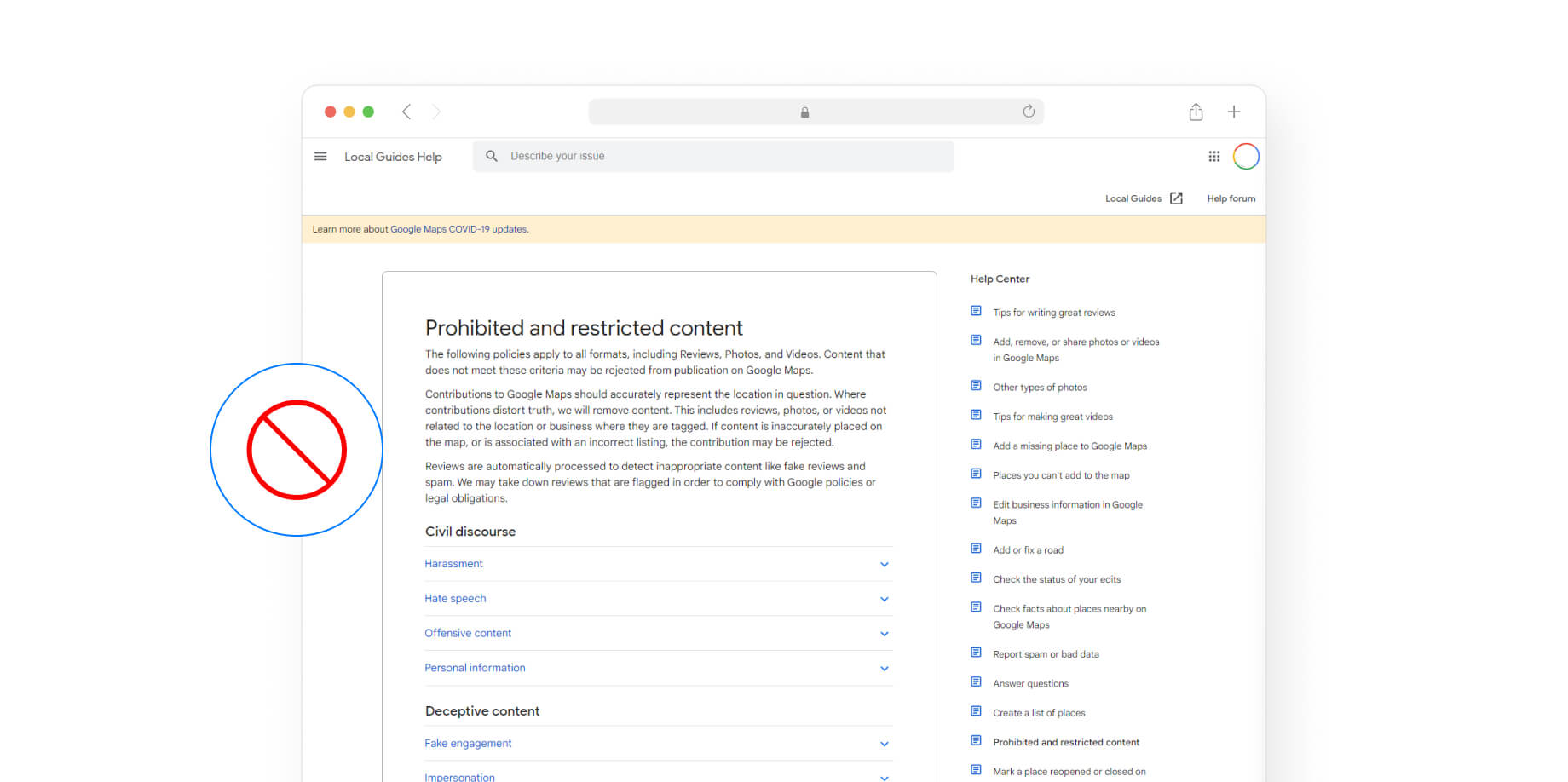The image size is (1568, 782).
Task: Expand Personal information chevron
Action: click(x=885, y=669)
